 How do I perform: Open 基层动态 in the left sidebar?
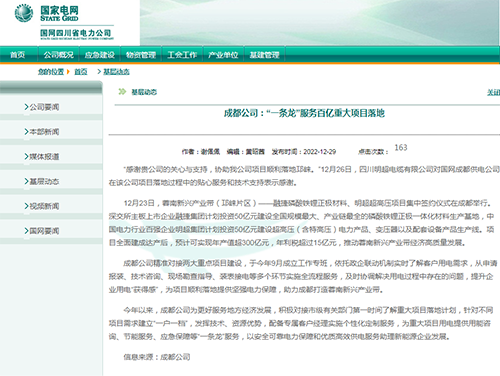pos(42,181)
